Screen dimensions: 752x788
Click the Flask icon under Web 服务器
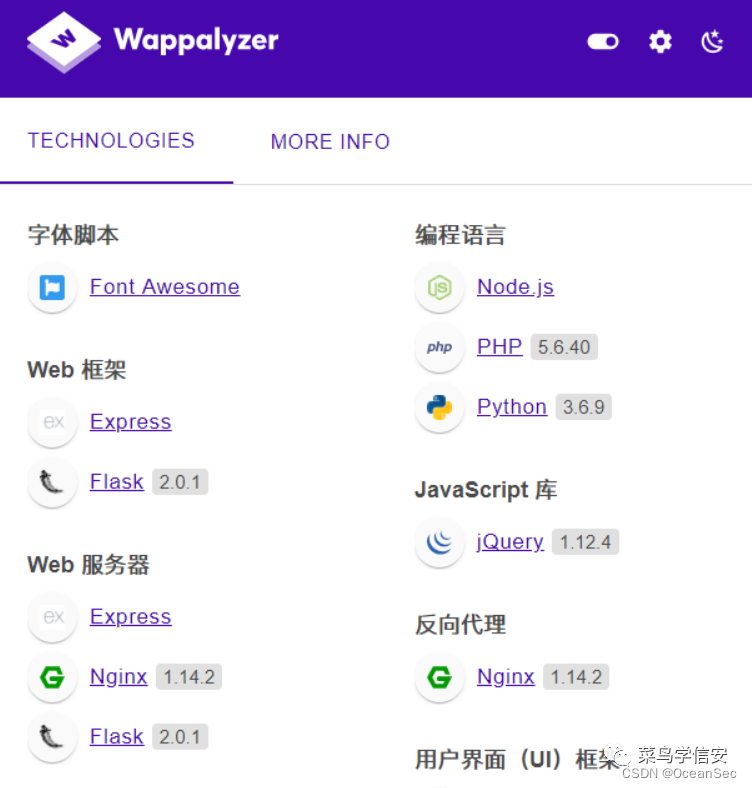click(x=52, y=737)
